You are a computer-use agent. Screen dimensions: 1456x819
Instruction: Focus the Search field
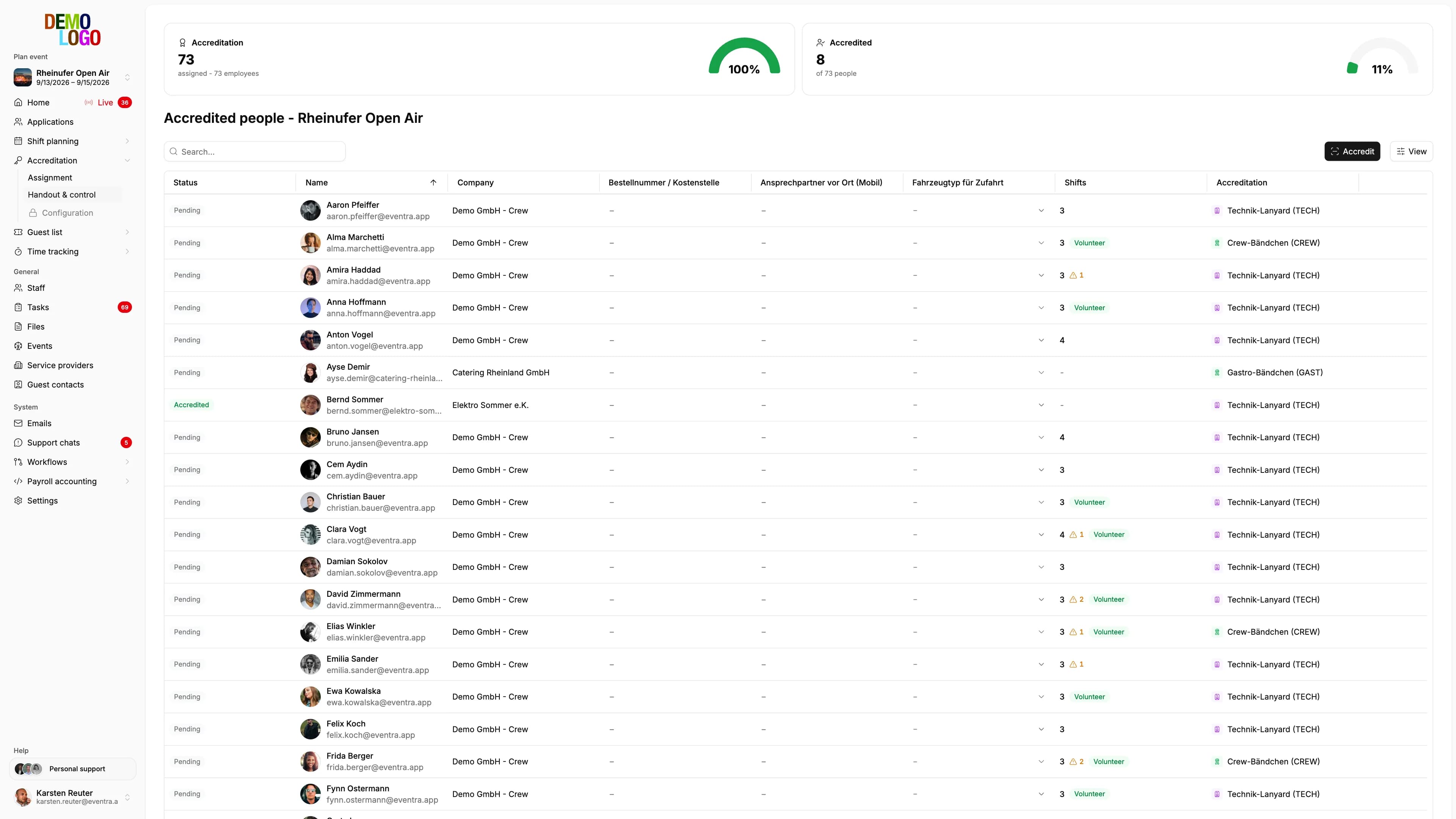point(255,152)
